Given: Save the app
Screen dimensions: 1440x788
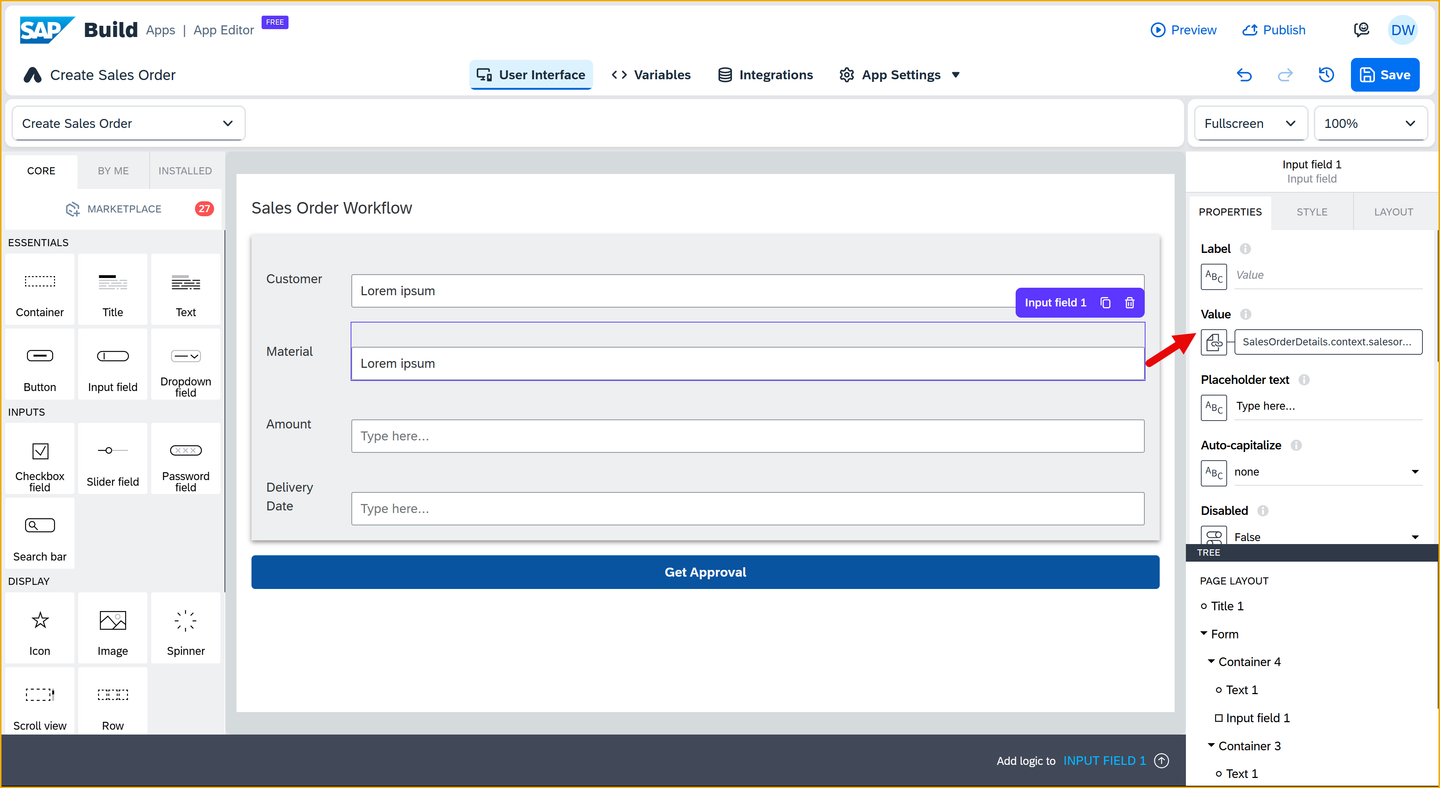Looking at the screenshot, I should [x=1385, y=75].
